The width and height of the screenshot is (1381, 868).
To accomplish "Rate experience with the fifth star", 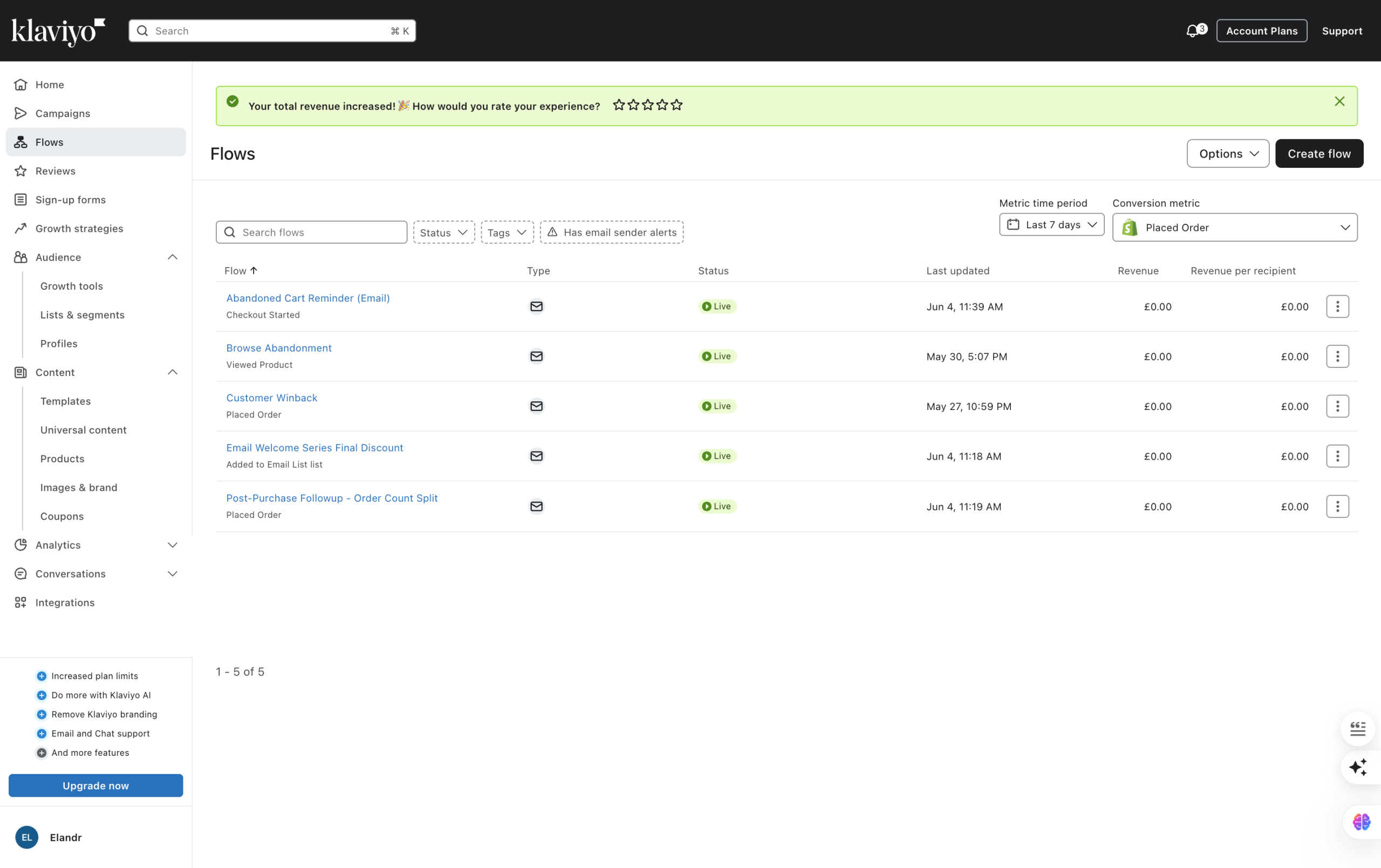I will [x=676, y=105].
